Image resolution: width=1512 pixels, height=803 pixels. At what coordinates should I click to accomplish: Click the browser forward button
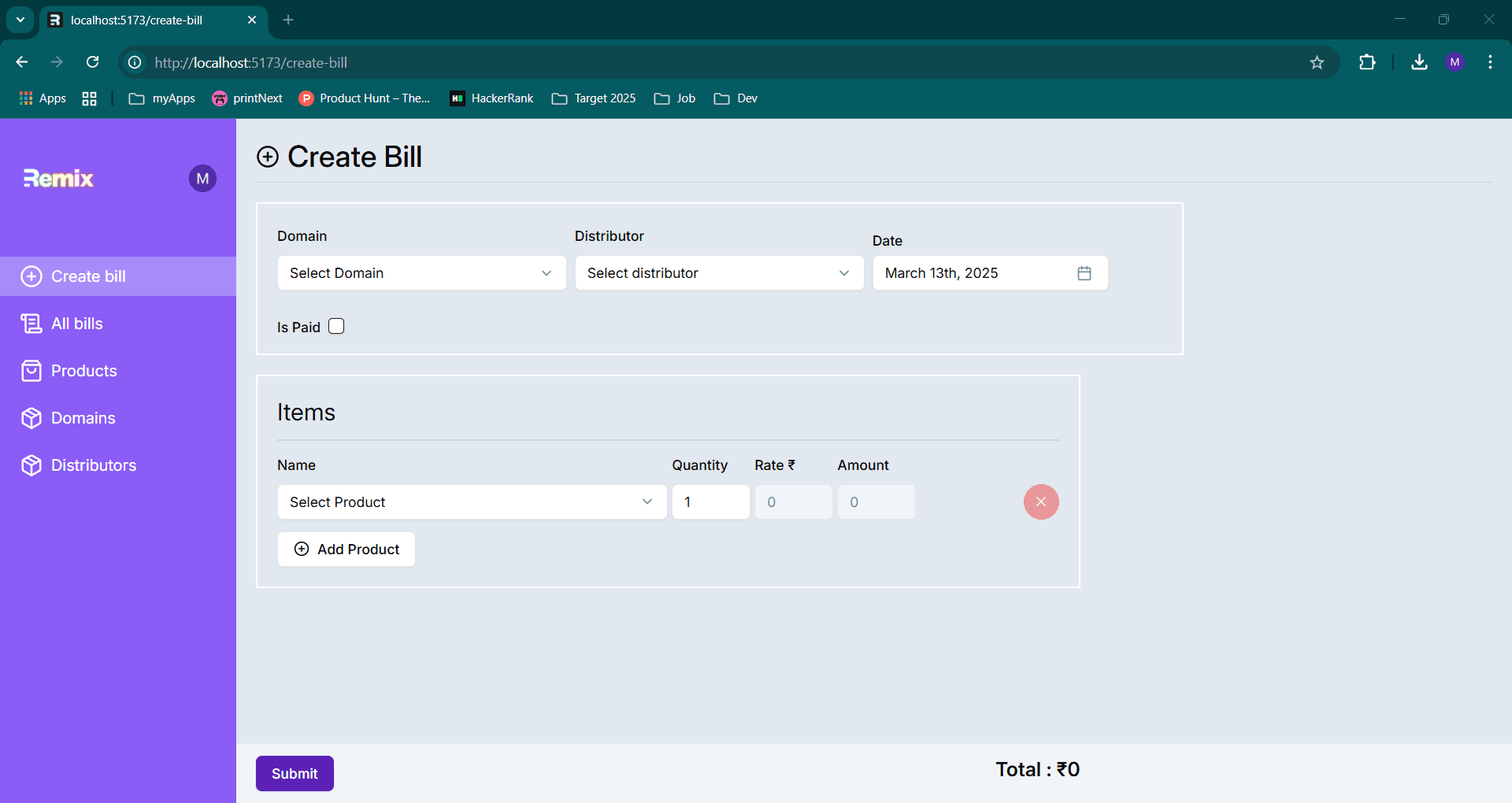(57, 62)
